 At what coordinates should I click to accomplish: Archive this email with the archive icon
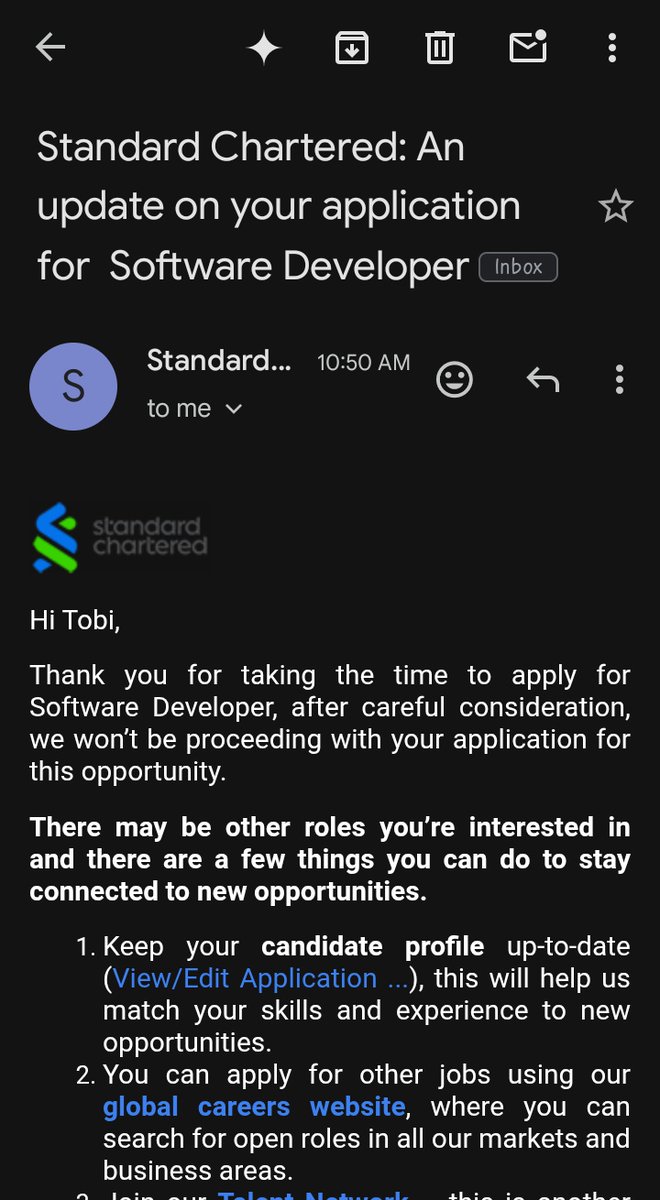pos(352,47)
